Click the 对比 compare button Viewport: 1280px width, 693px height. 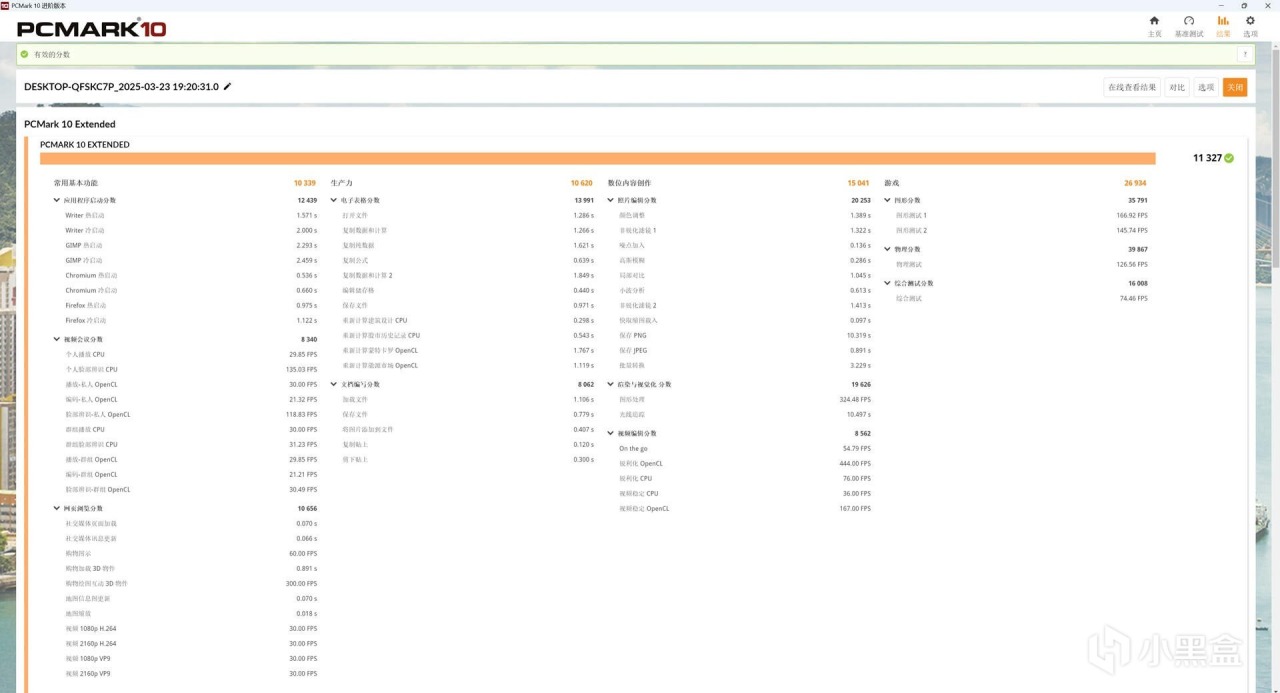tap(1177, 87)
